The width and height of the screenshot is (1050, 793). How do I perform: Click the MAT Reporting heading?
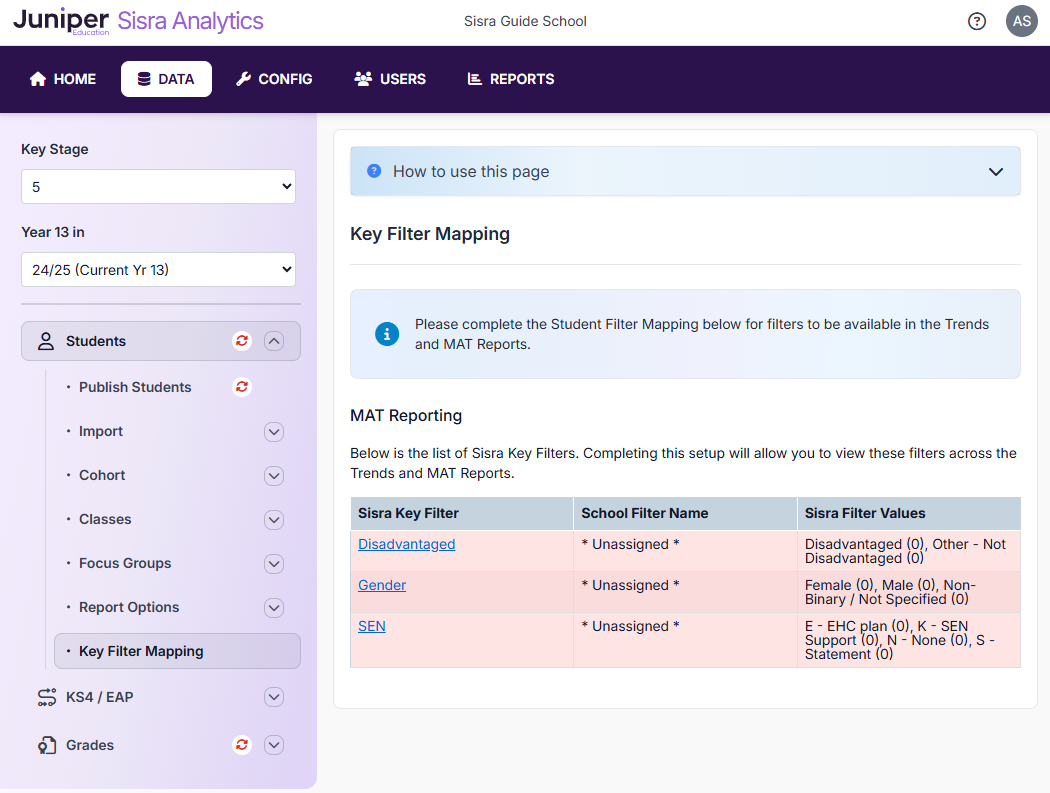(406, 416)
